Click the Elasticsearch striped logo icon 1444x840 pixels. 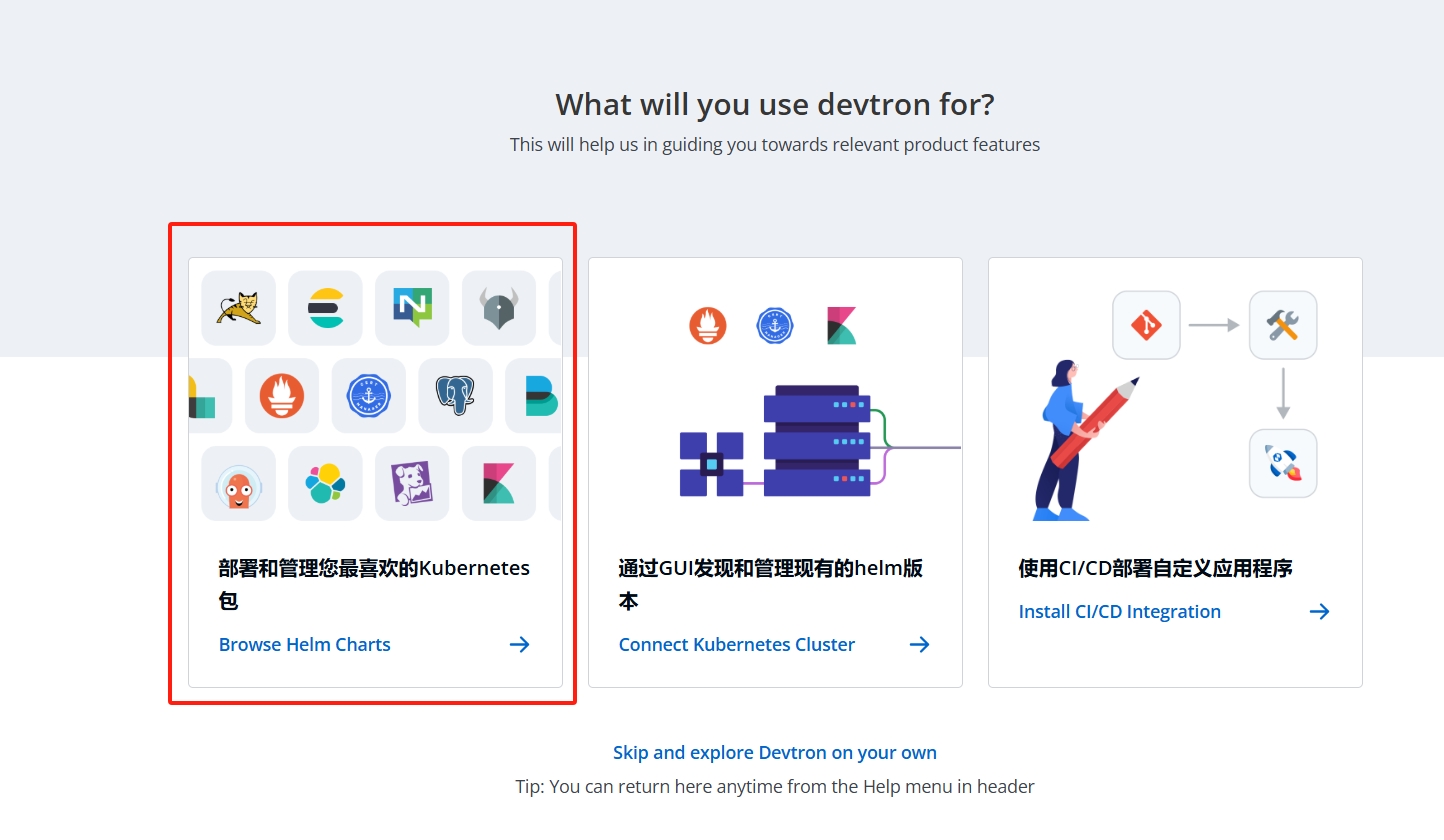(x=325, y=308)
